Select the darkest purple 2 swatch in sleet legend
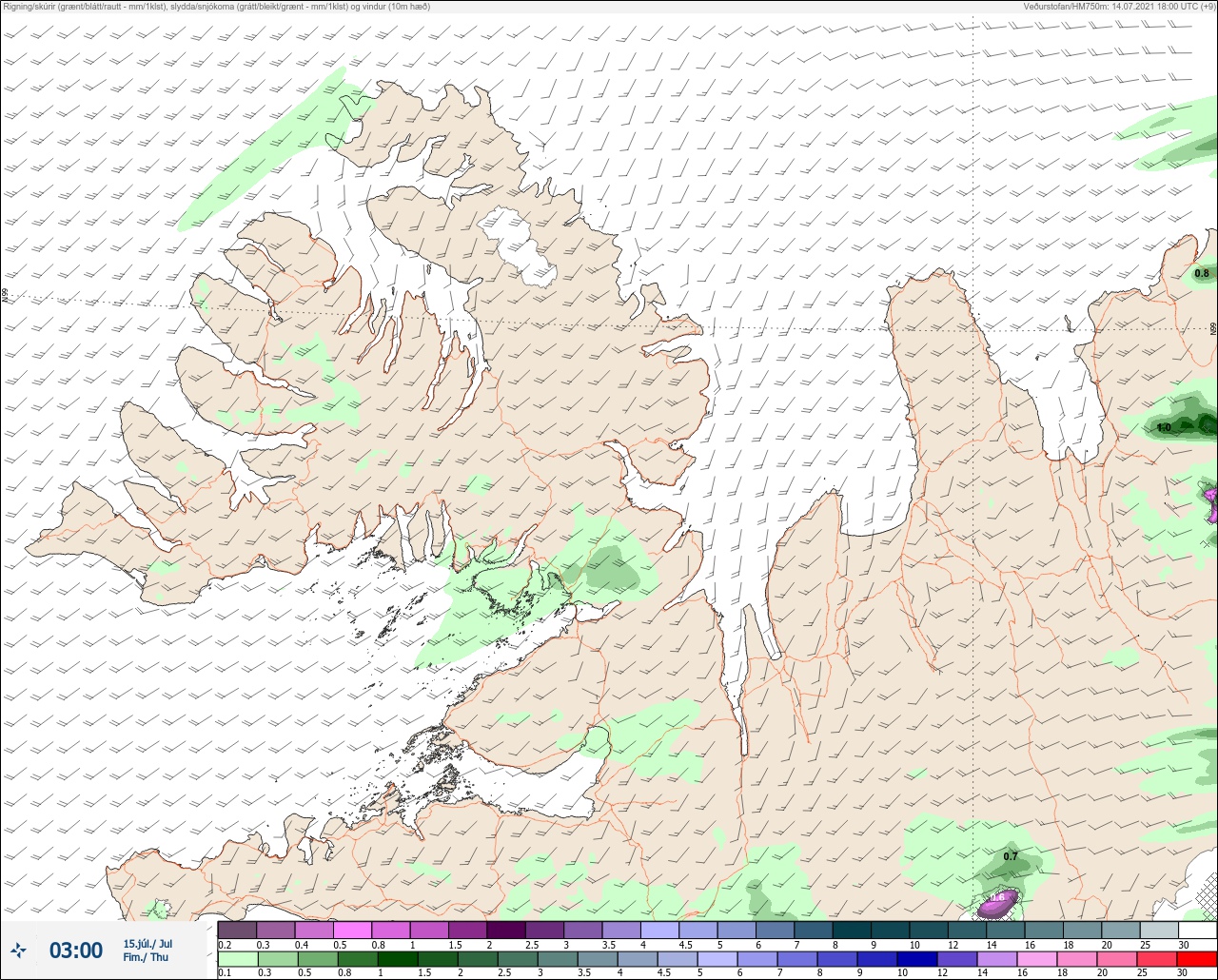This screenshot has height=980, width=1218. click(506, 930)
